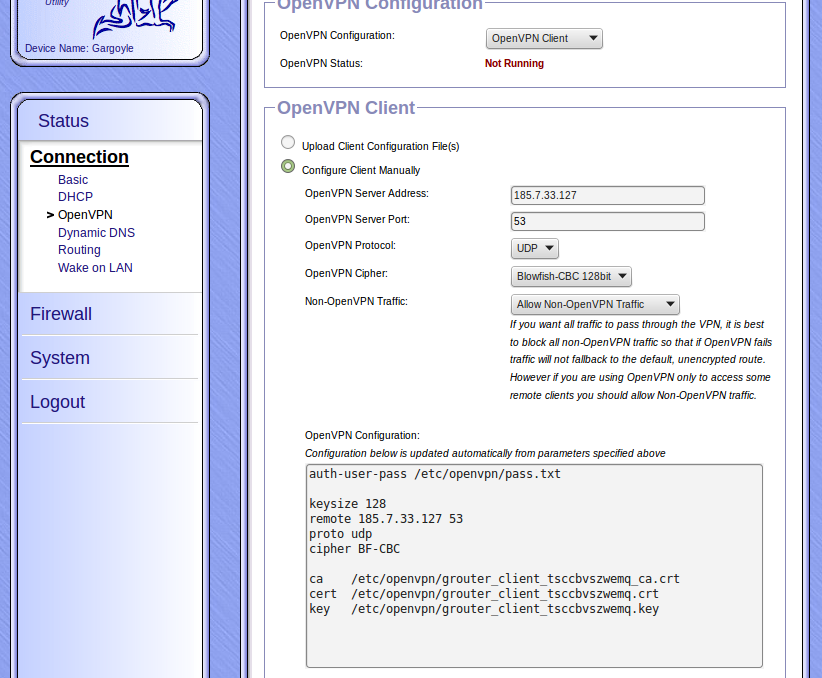
Task: Go to the Dynamic DNS page
Action: pyautogui.click(x=96, y=232)
